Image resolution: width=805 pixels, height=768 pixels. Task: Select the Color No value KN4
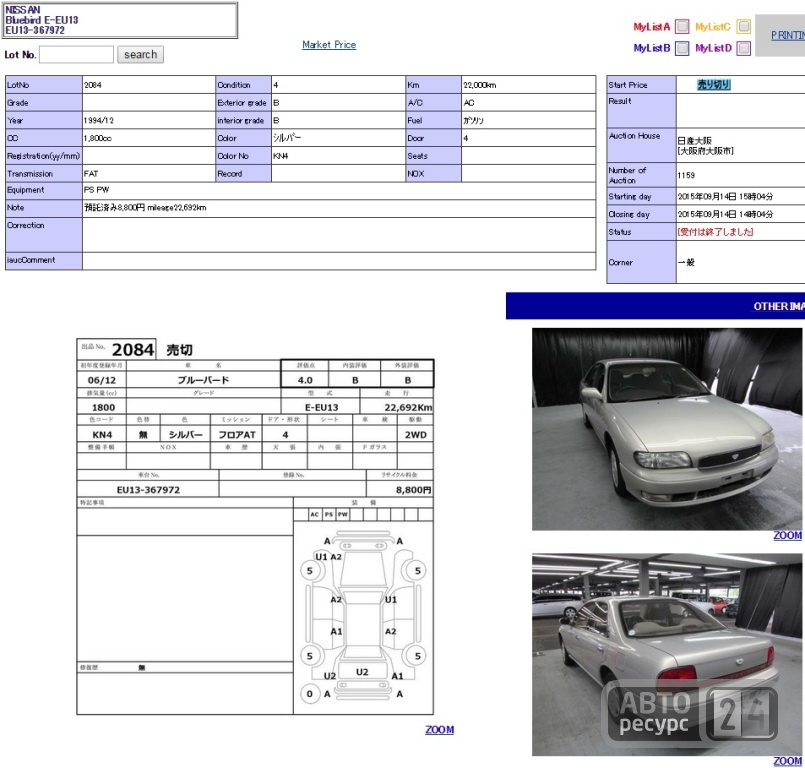(x=280, y=156)
